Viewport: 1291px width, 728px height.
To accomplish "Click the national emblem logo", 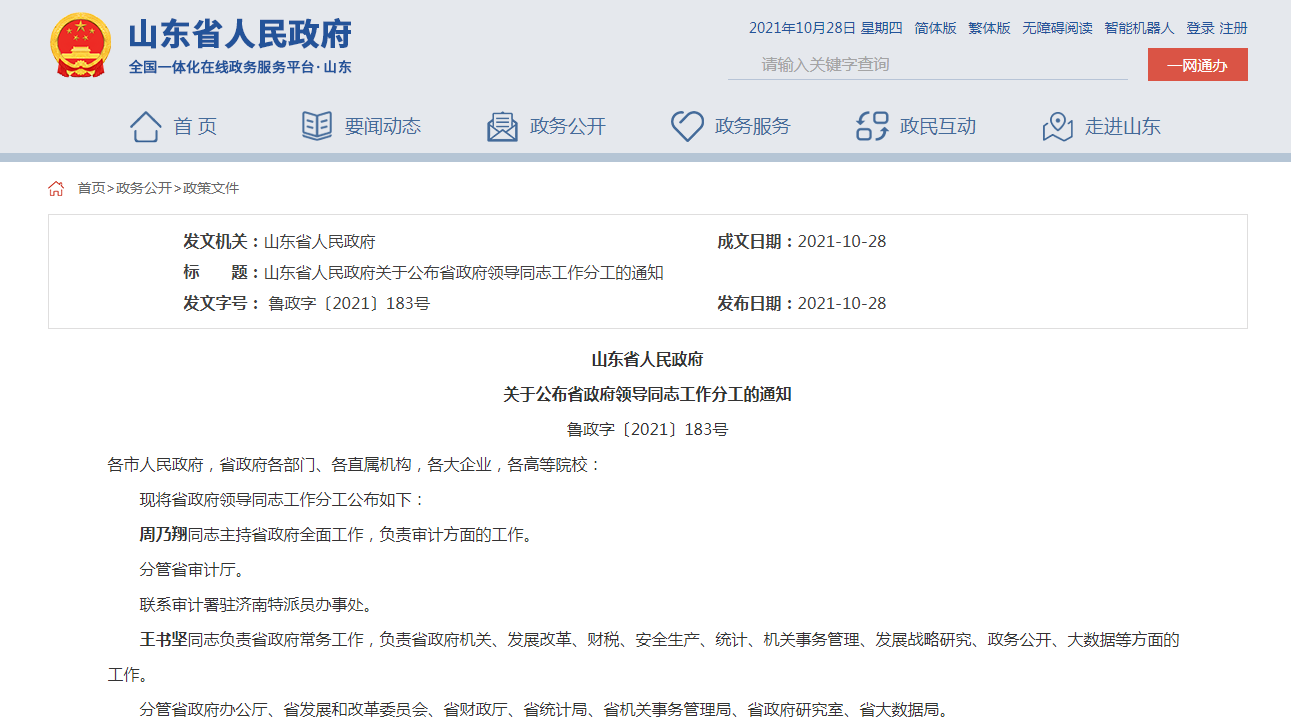I will tap(81, 46).
